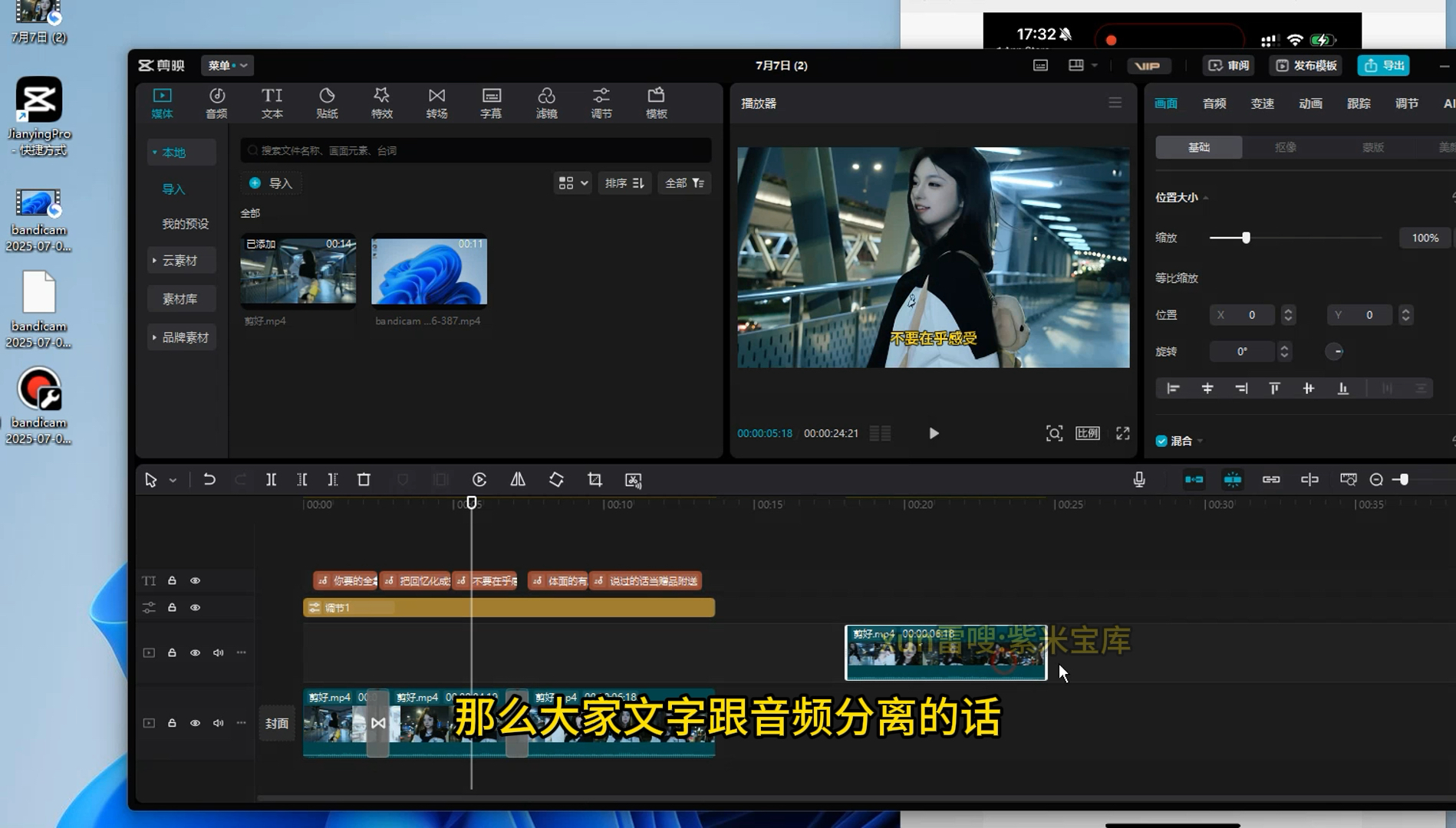Open the 特效 effects panel
This screenshot has height=828, width=1456.
pyautogui.click(x=381, y=103)
